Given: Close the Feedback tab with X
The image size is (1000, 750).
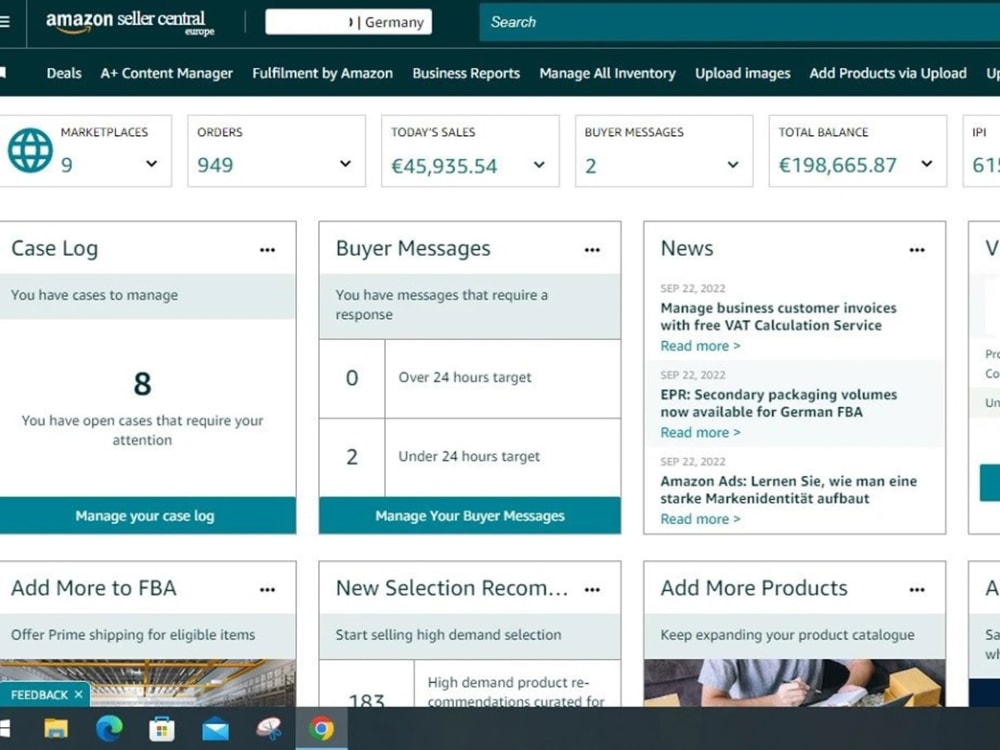Looking at the screenshot, I should [x=78, y=695].
